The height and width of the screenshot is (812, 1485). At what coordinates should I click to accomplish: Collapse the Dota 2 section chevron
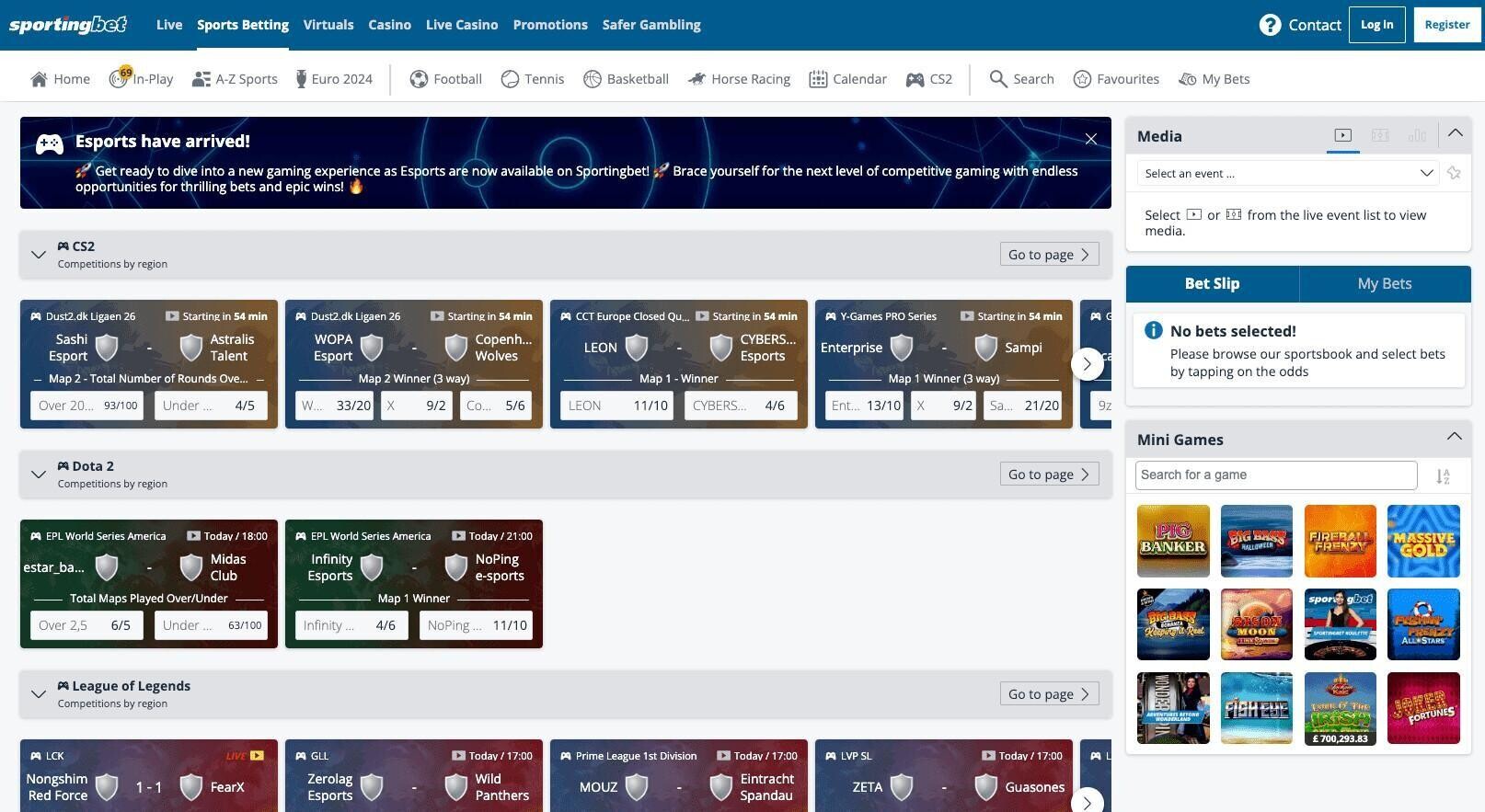(x=39, y=475)
